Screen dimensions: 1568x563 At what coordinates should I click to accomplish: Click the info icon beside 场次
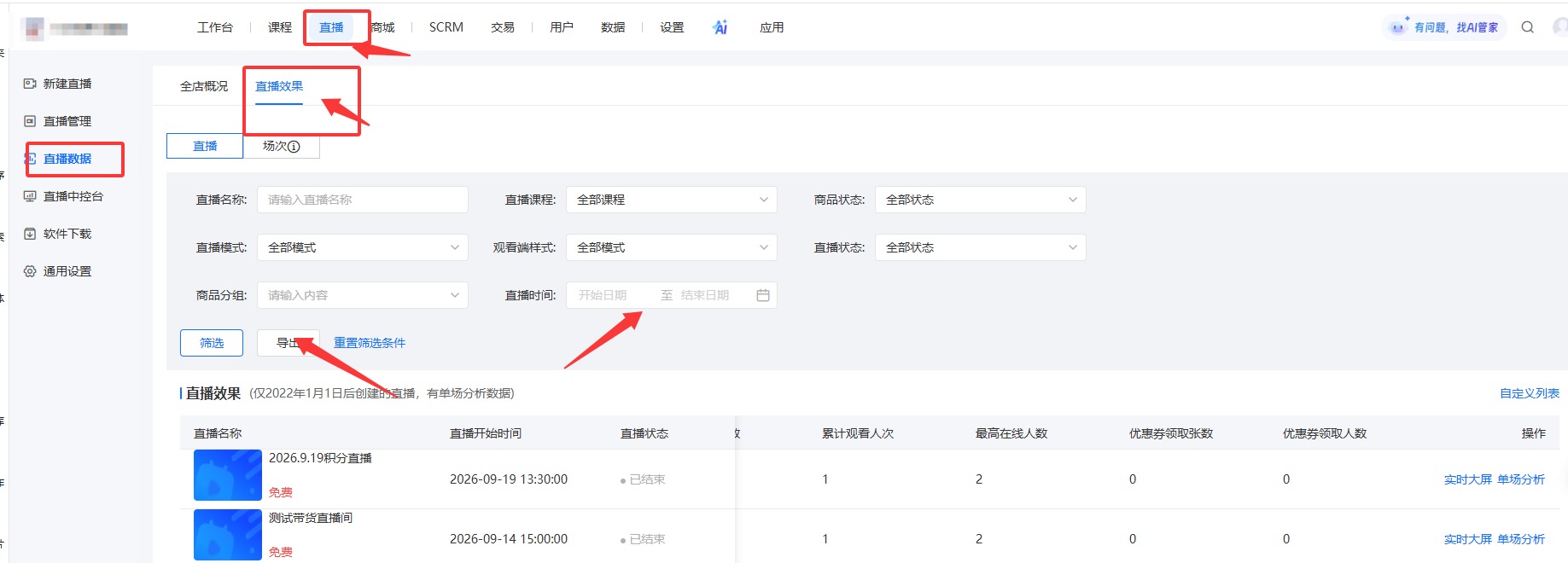click(294, 147)
